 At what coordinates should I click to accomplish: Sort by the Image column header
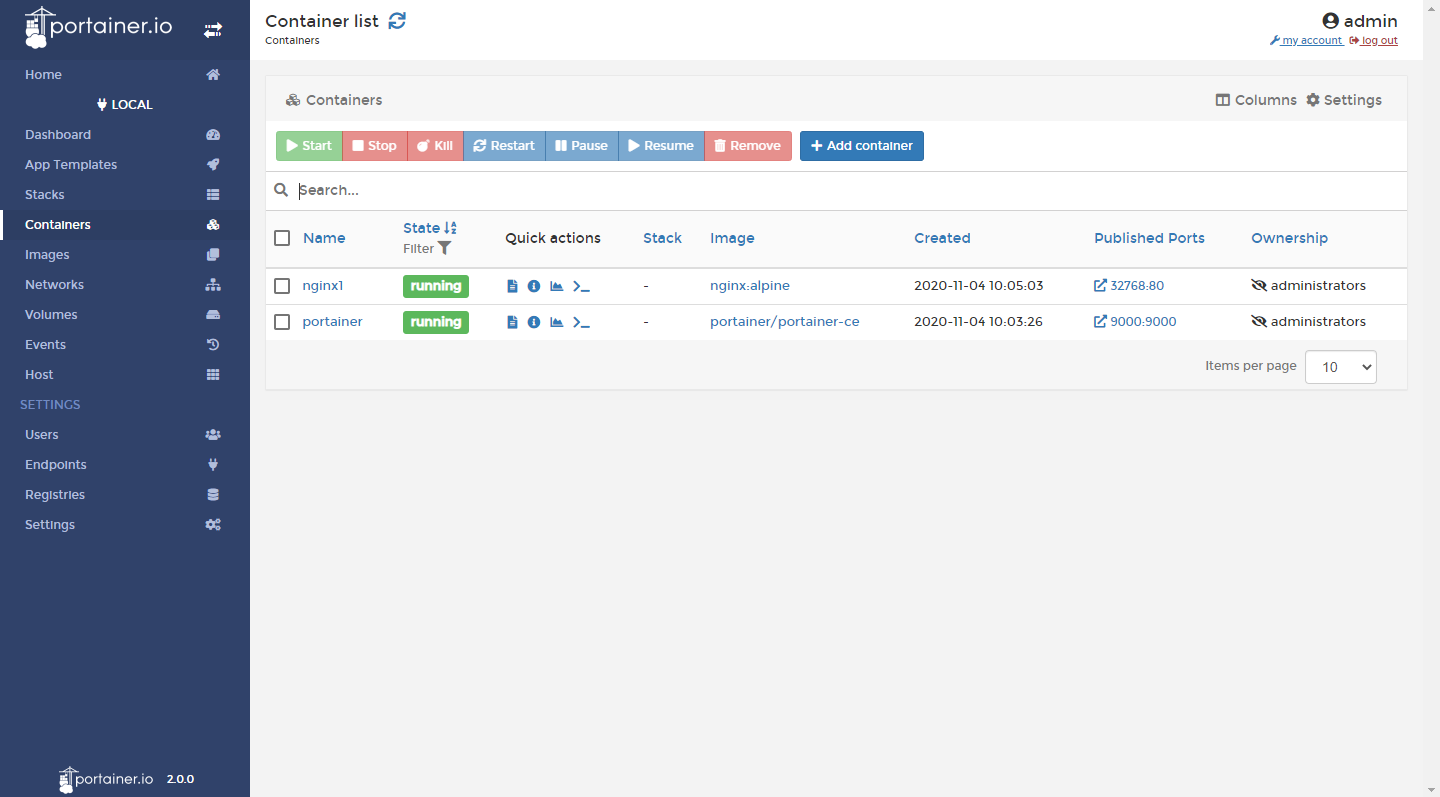coord(732,238)
